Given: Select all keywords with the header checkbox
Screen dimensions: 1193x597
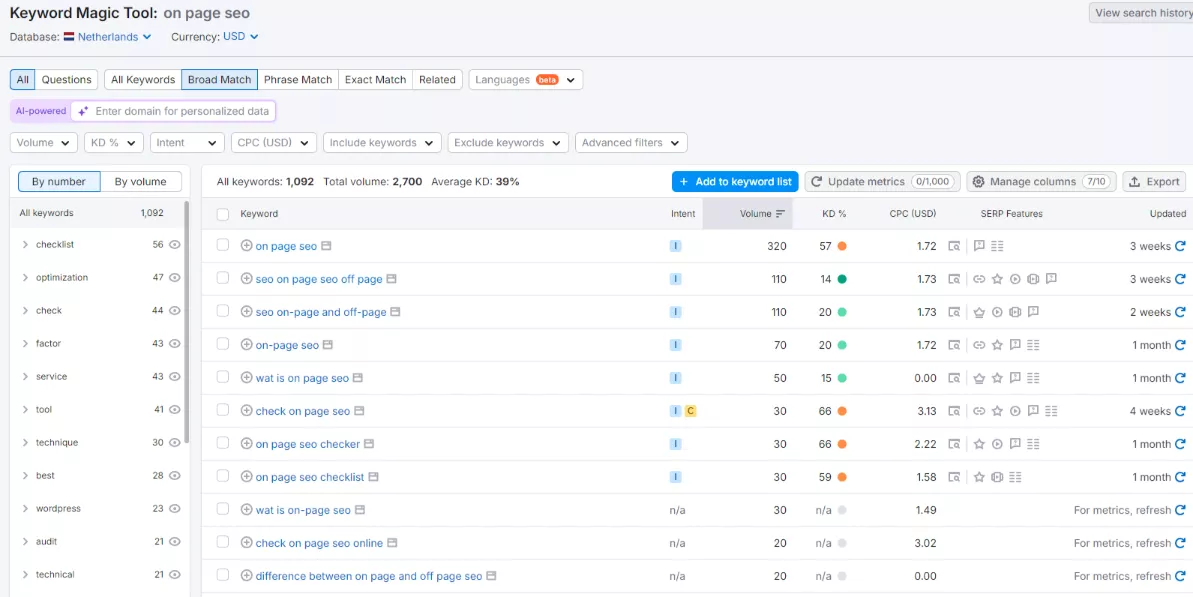Looking at the screenshot, I should (x=222, y=213).
